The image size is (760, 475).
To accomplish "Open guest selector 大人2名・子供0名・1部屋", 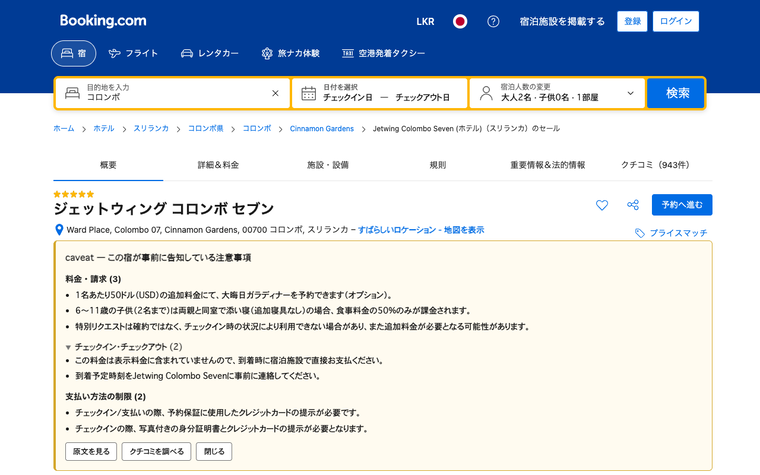I will tap(557, 93).
